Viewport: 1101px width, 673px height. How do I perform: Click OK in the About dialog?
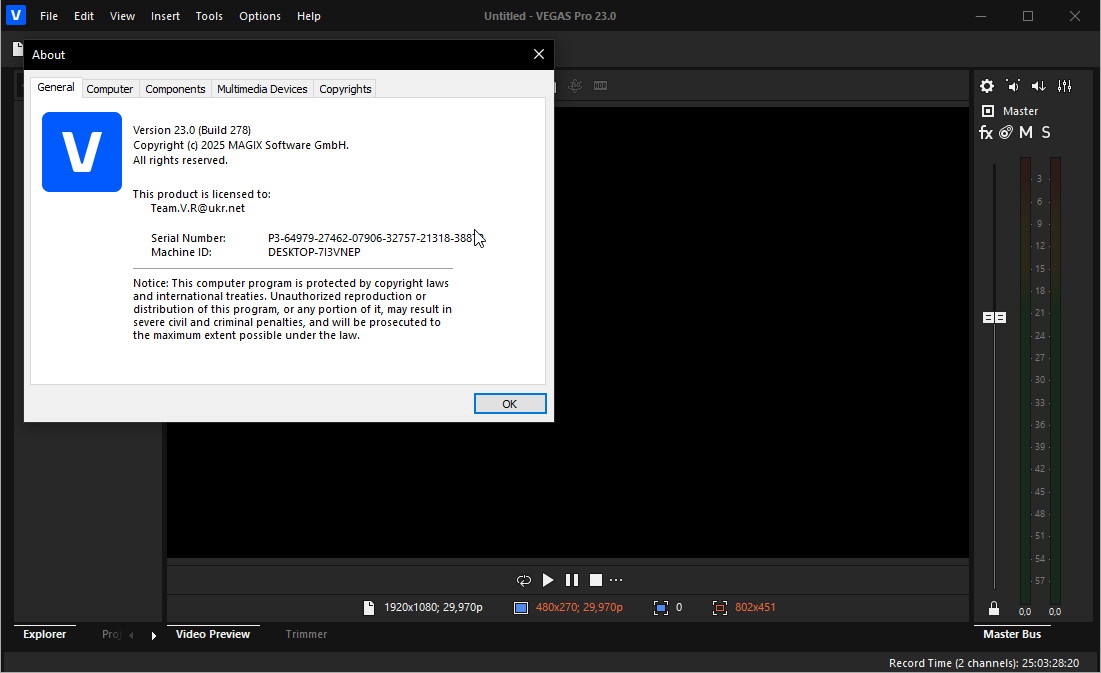coord(510,404)
